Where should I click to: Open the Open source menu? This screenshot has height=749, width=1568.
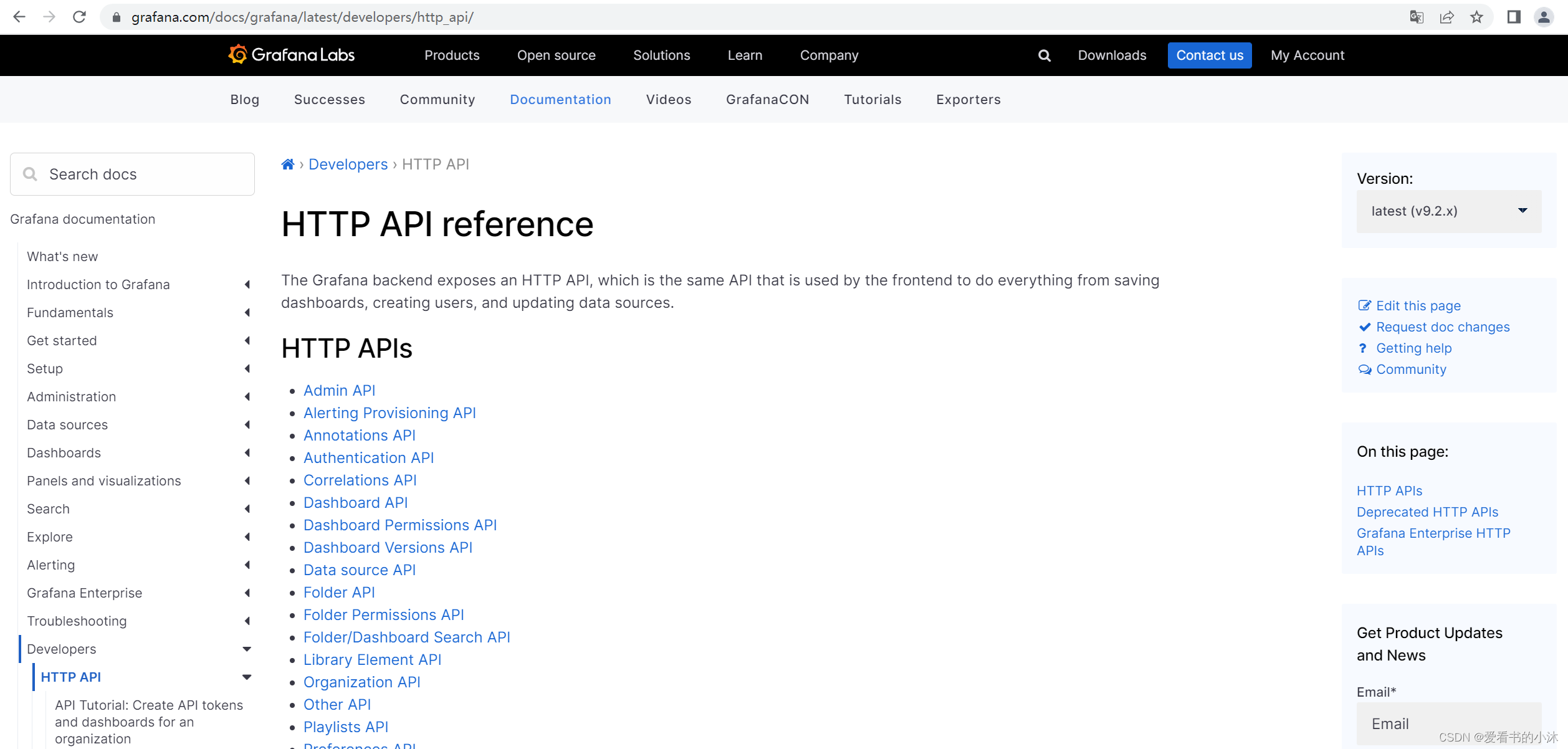556,55
